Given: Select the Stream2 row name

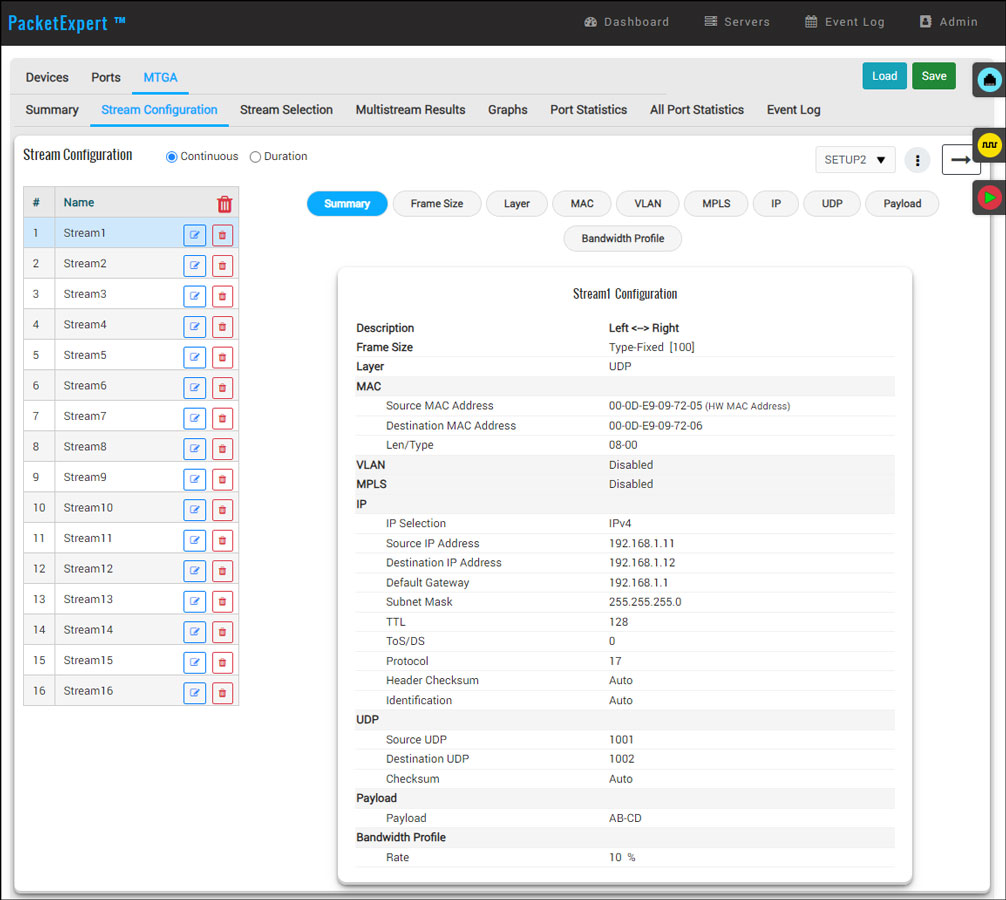Looking at the screenshot, I should 85,264.
